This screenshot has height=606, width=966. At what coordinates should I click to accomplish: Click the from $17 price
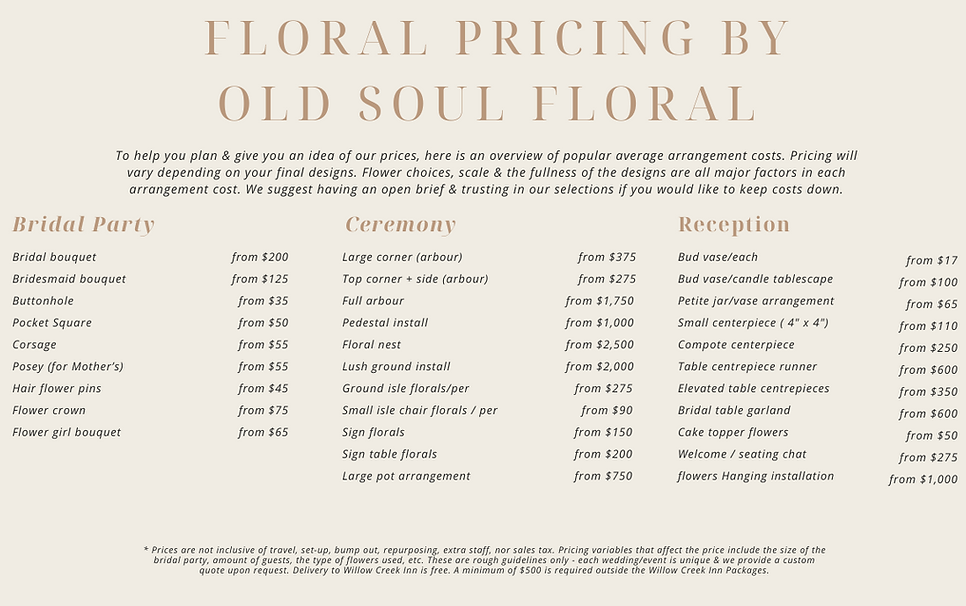932,261
